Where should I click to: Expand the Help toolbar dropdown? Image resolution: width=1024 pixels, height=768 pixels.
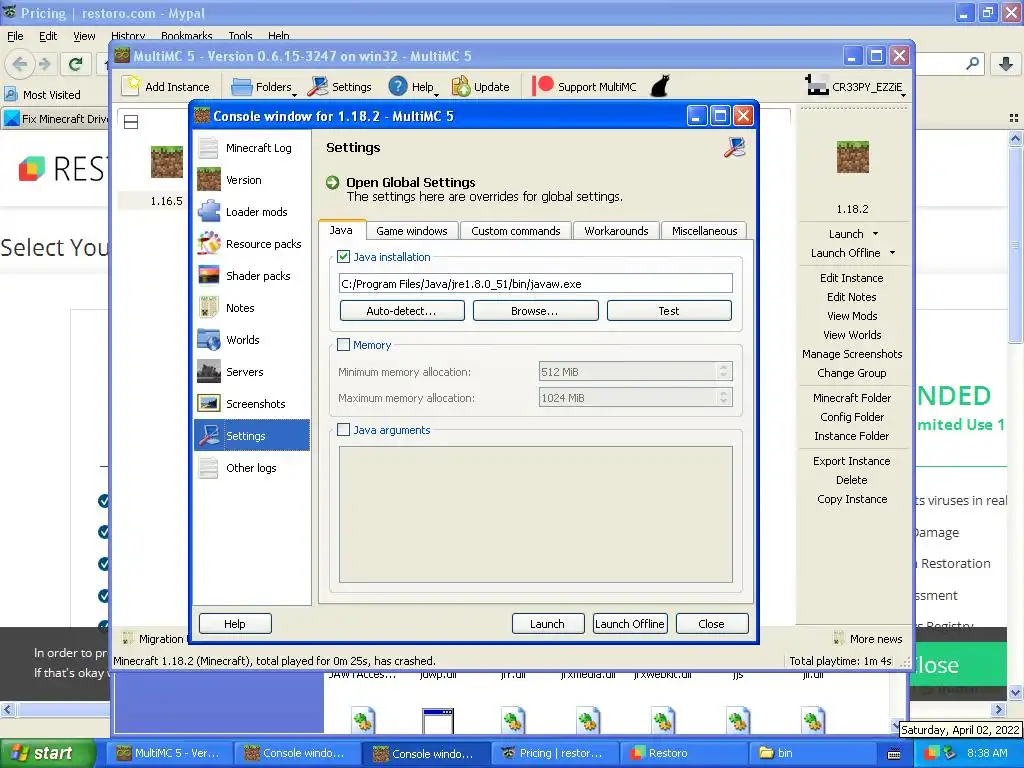[436, 94]
